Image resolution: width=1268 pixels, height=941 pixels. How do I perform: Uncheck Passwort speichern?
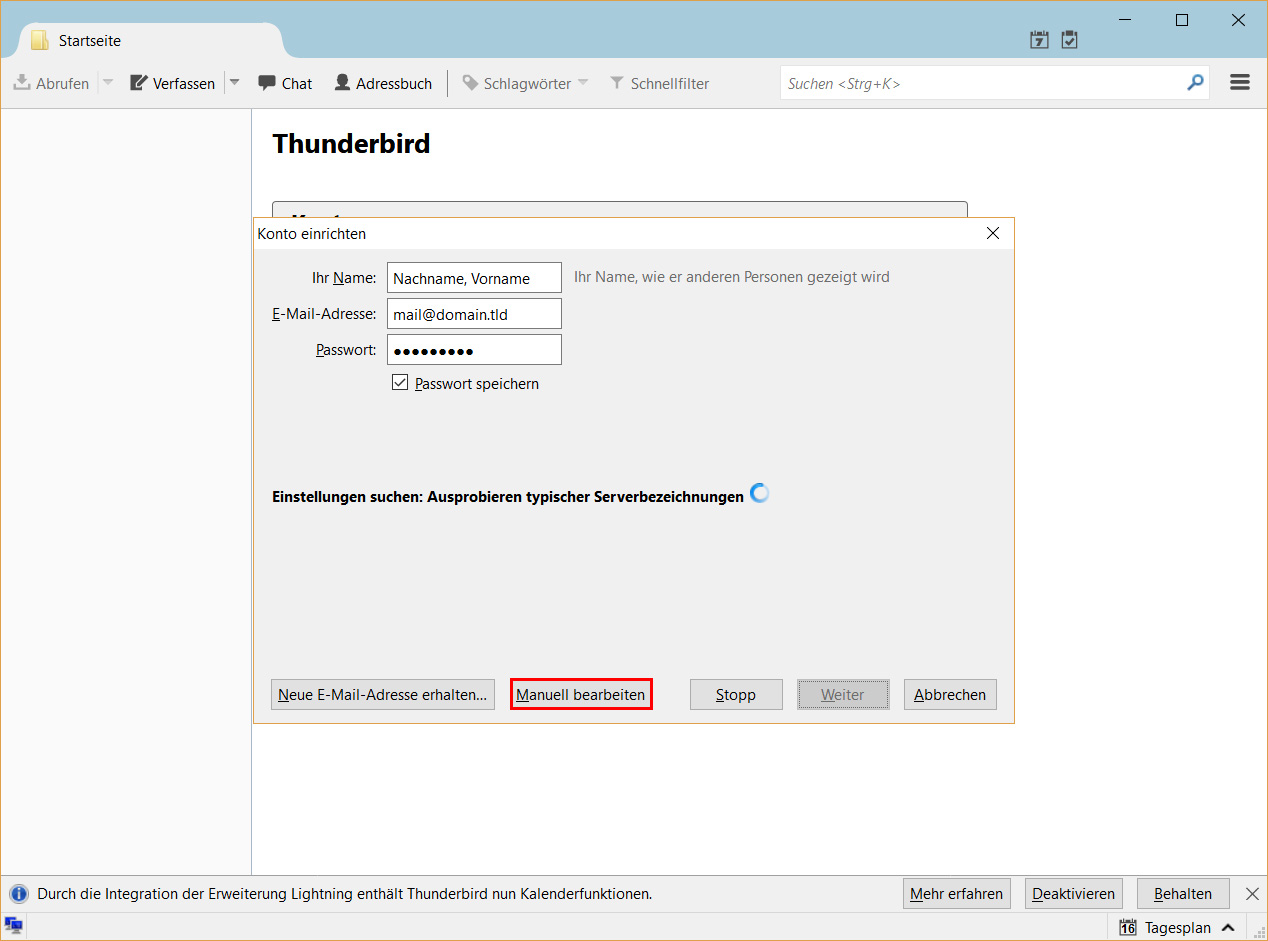pyautogui.click(x=400, y=382)
